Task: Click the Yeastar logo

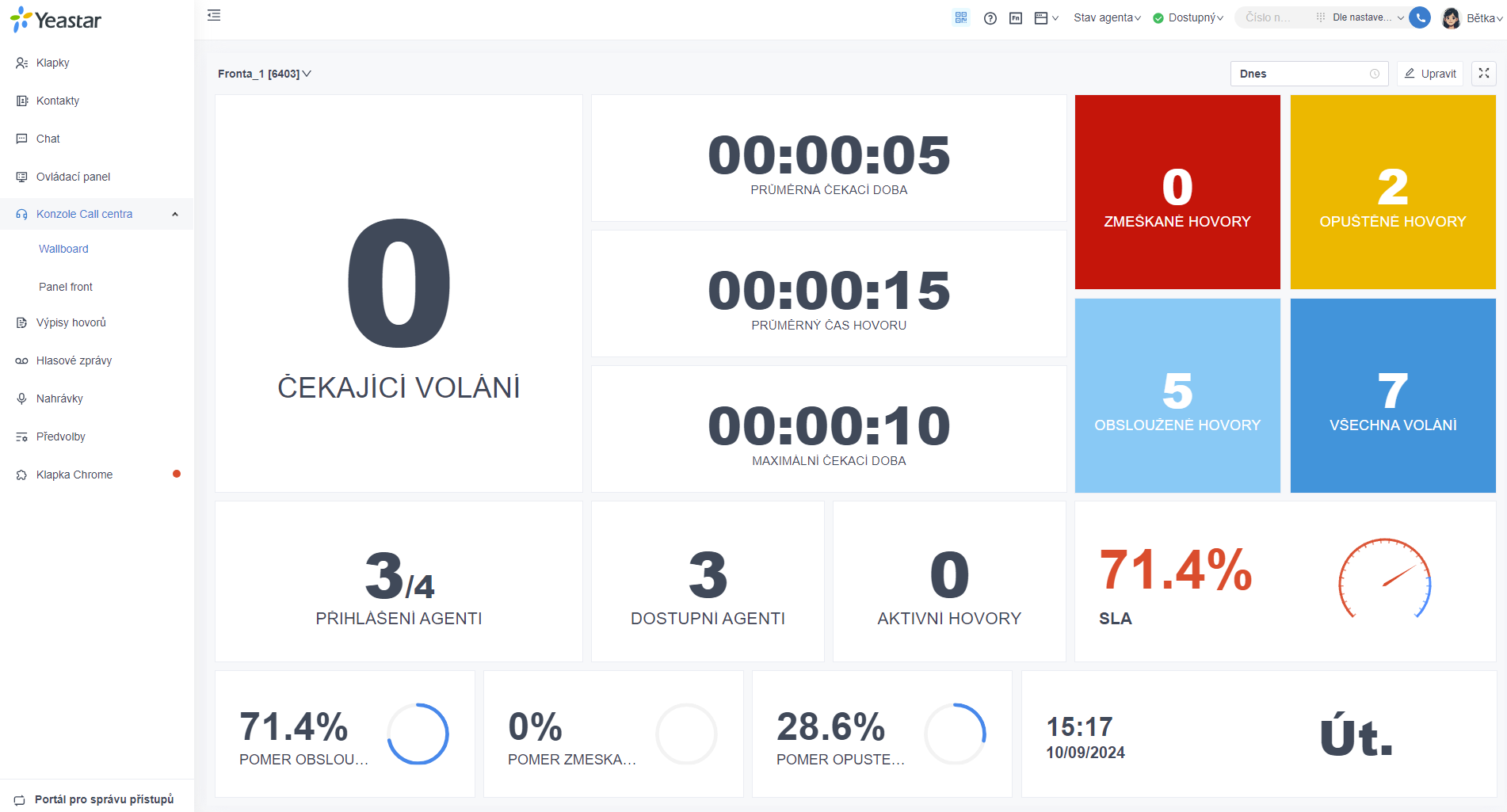Action: [x=55, y=20]
